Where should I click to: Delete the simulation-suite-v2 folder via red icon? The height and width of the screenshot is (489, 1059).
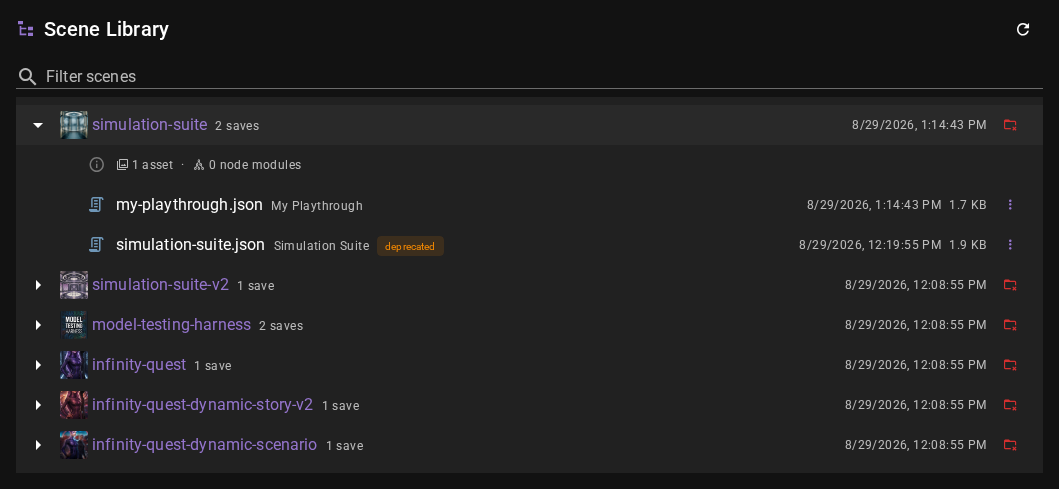point(1010,285)
